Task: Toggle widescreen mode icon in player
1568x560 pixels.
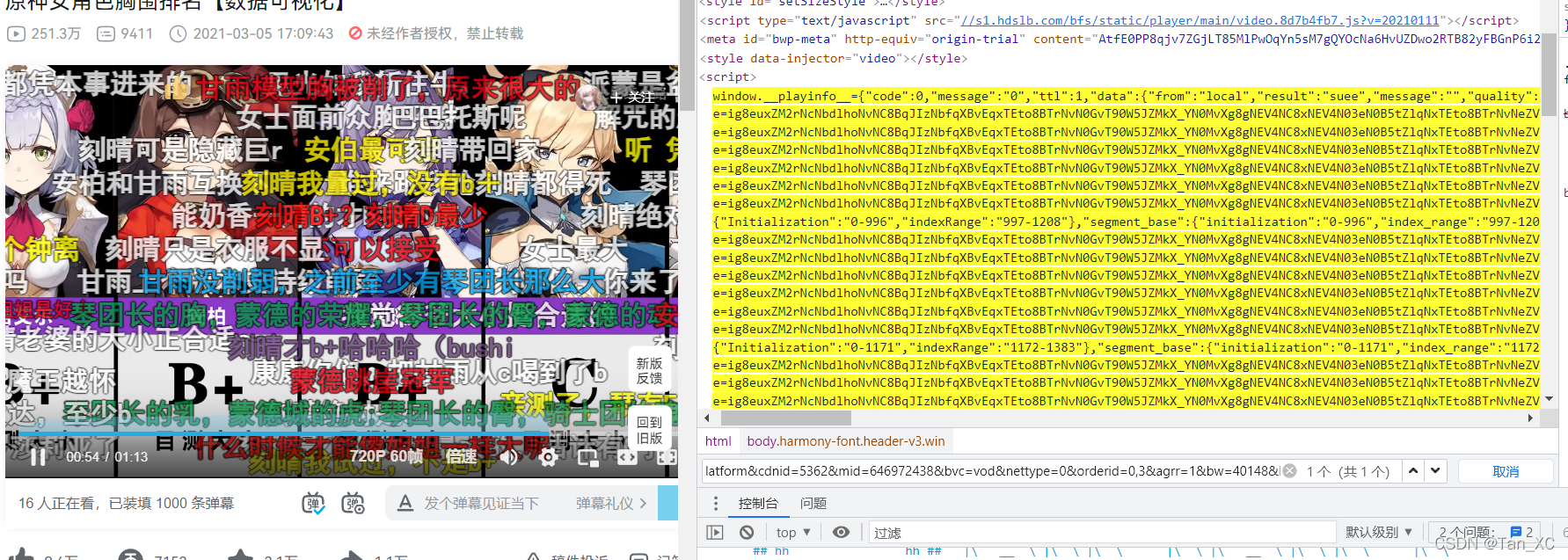Action: (x=627, y=457)
